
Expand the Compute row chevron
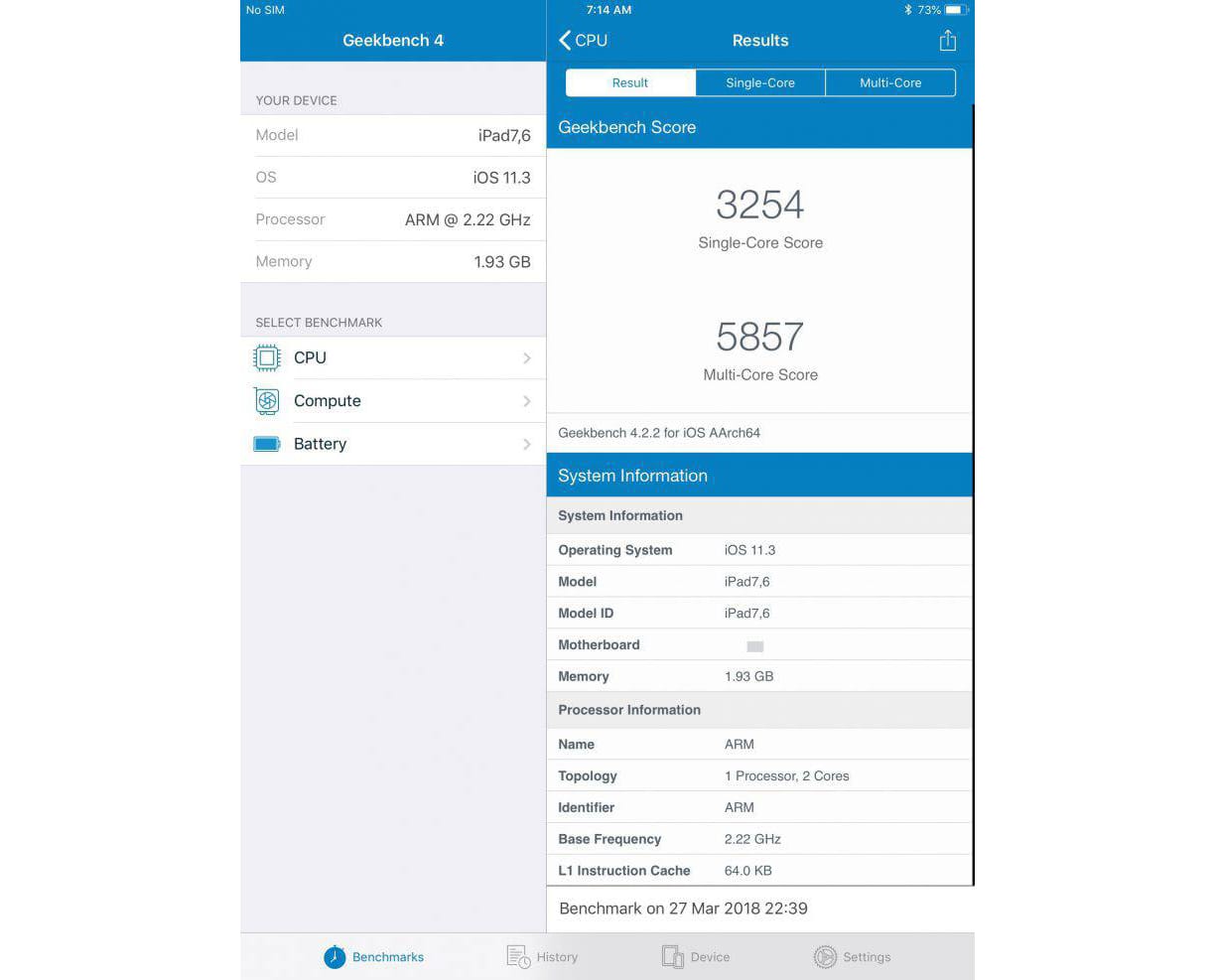click(x=527, y=401)
